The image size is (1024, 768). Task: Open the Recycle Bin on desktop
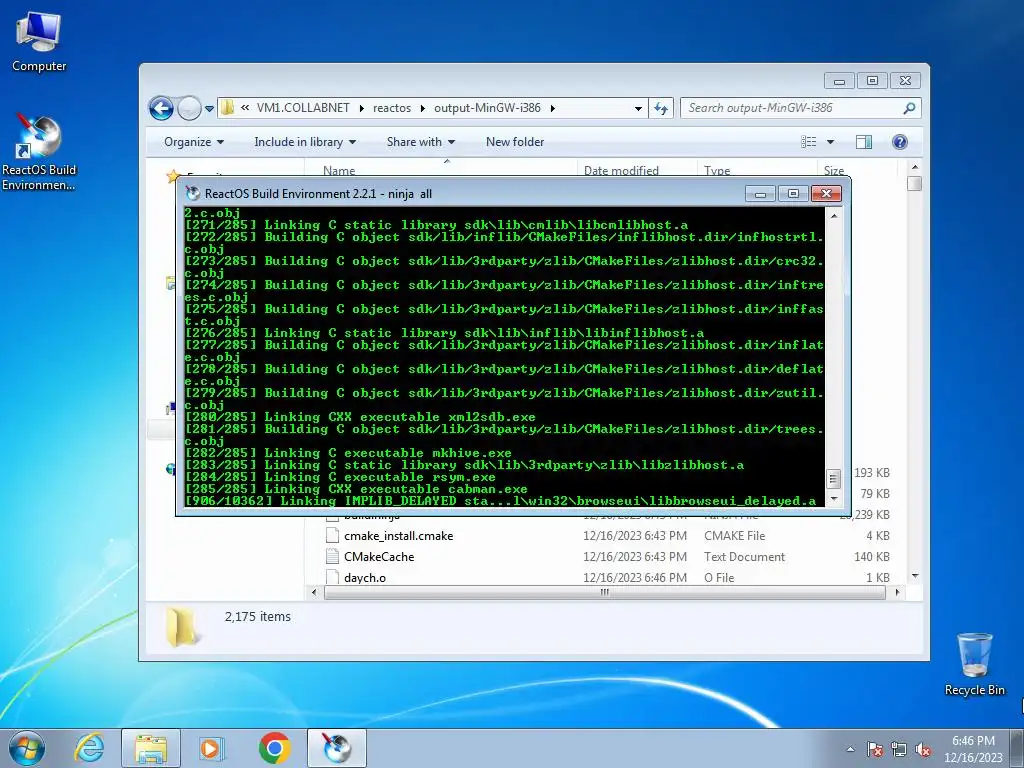(x=974, y=664)
